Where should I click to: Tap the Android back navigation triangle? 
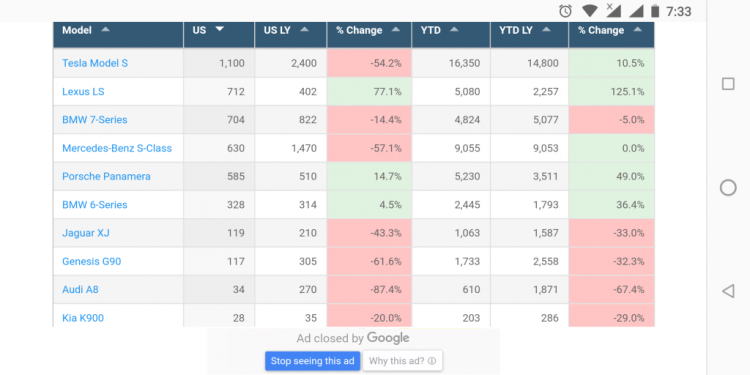click(728, 291)
